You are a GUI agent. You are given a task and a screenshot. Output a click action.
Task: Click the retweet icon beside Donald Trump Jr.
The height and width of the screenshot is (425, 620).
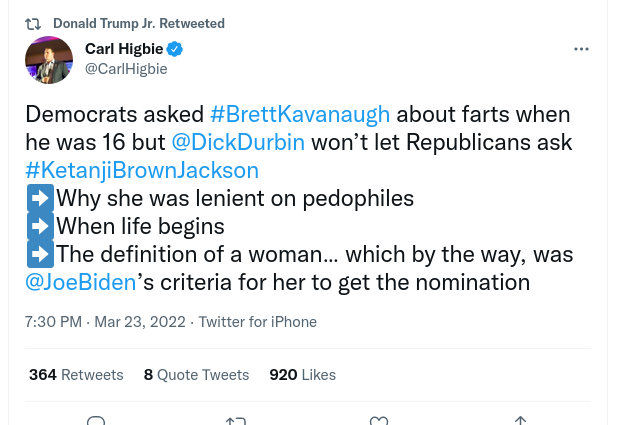[33, 24]
